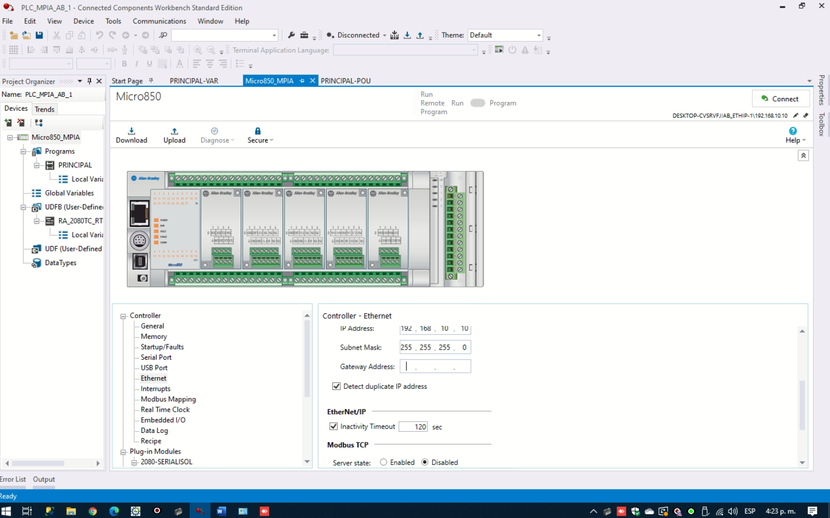Image resolution: width=830 pixels, height=518 pixels.
Task: Pin the Project Organizer panel
Action: (89, 81)
